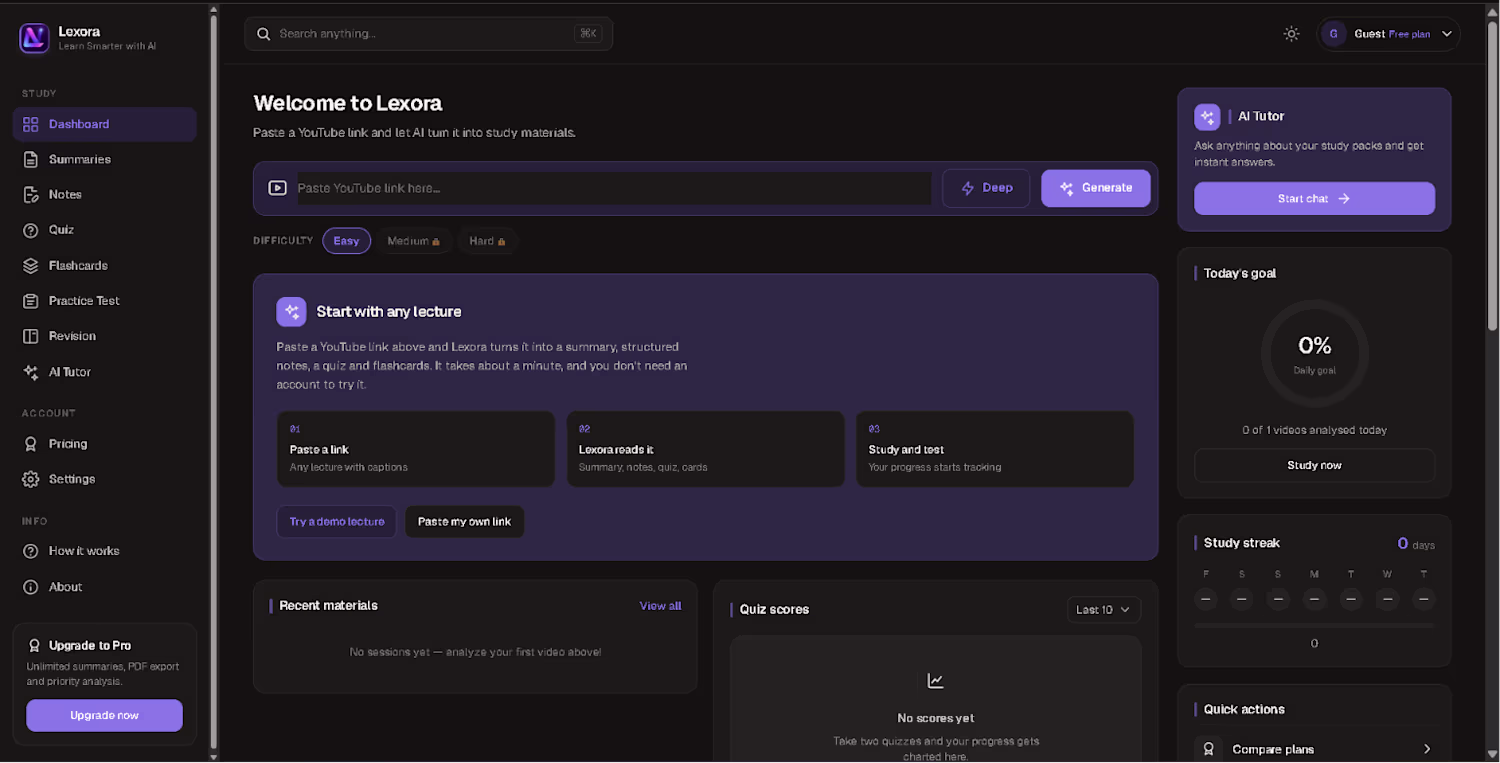The image size is (1500, 763).
Task: Click the YouTube play icon beside link field
Action: pyautogui.click(x=277, y=188)
